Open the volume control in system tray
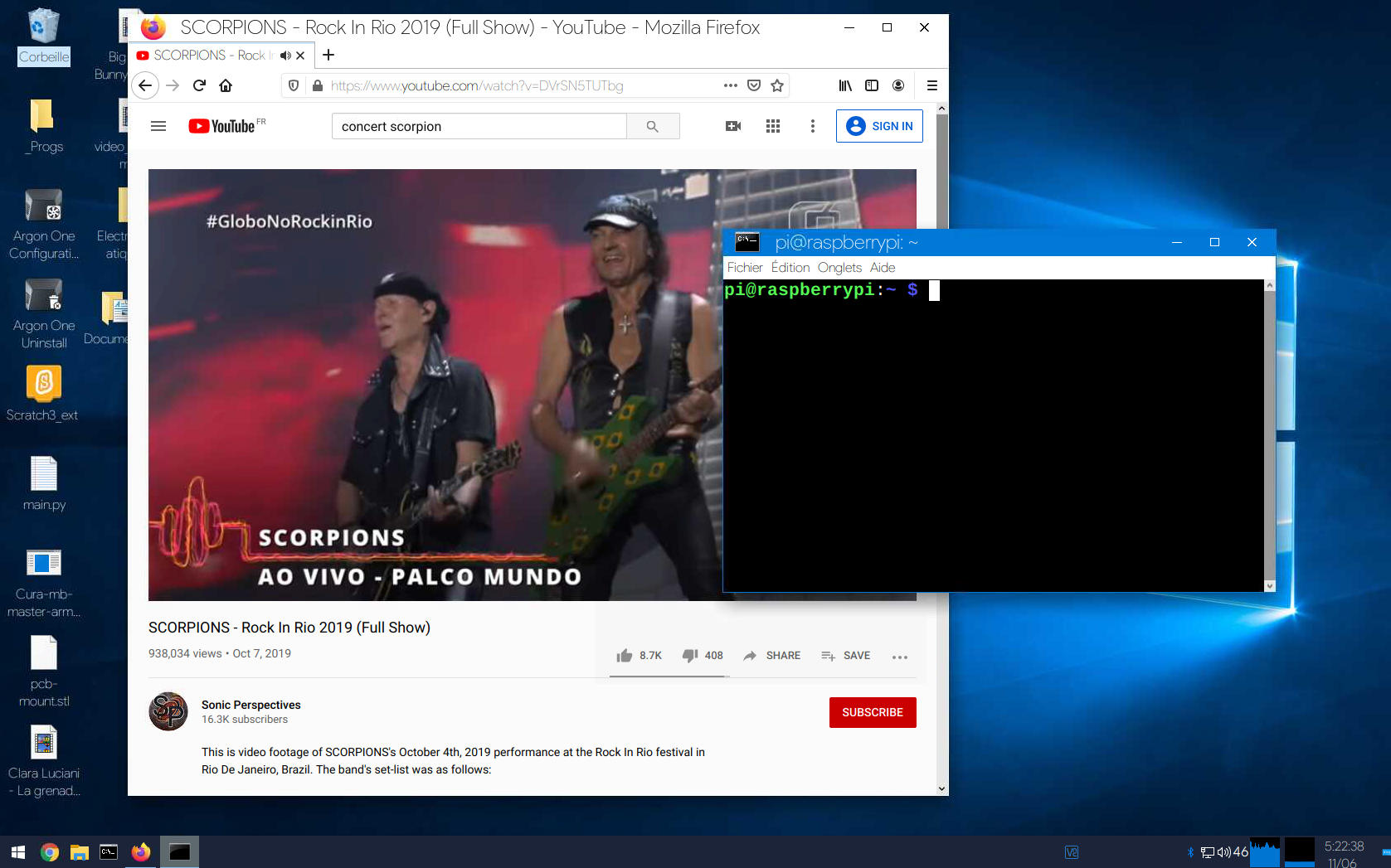 (1223, 852)
